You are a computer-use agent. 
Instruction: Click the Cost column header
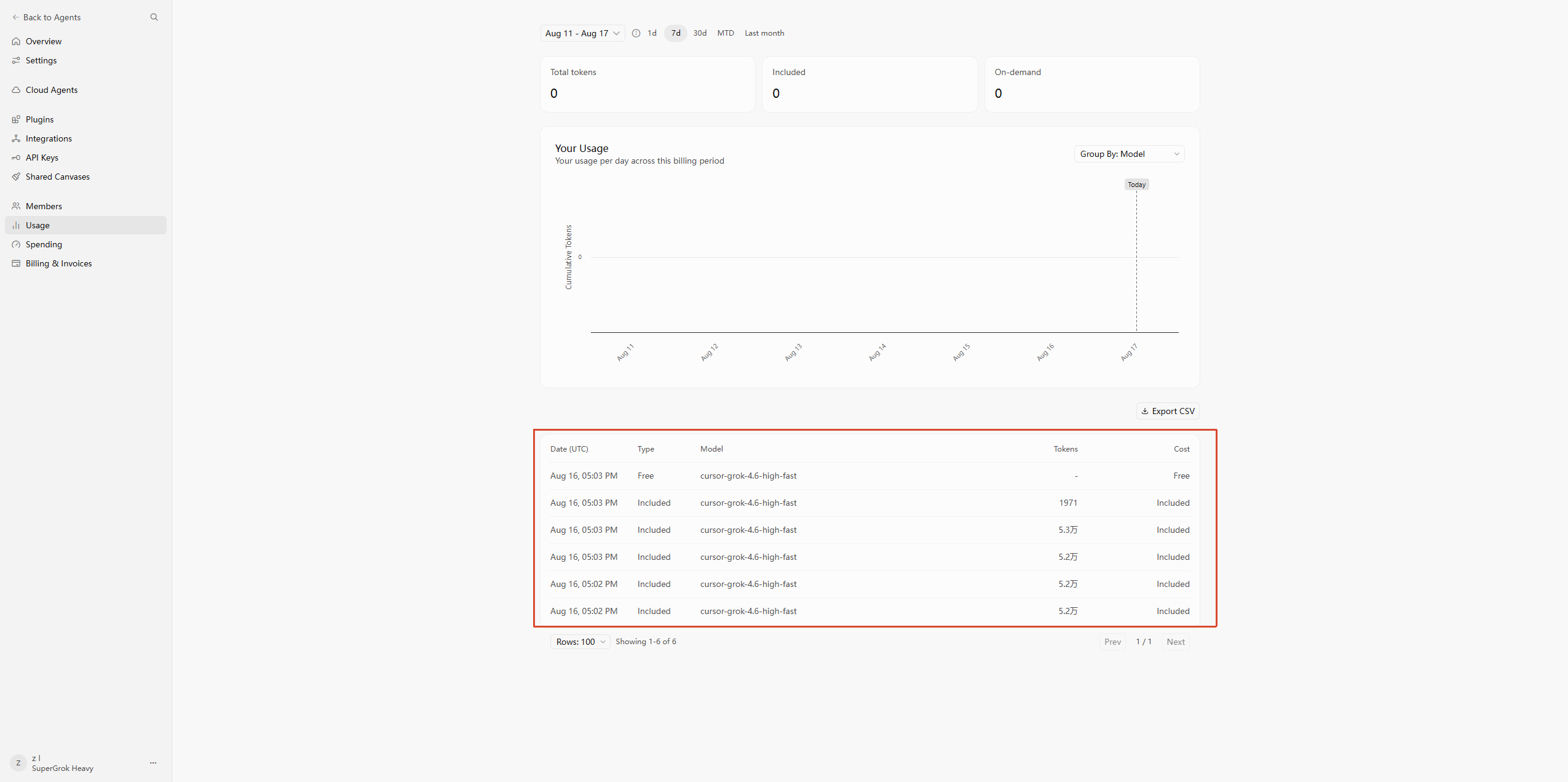[x=1181, y=449]
